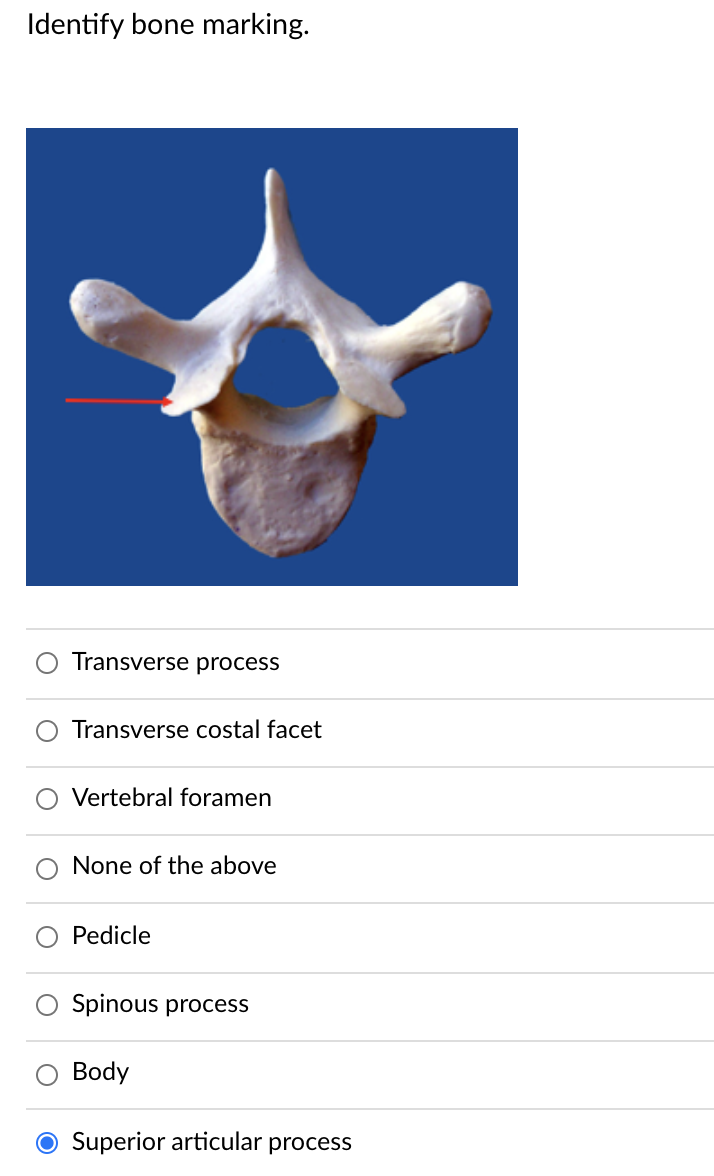Click the vertebra bone image
The image size is (714, 1176).
(x=271, y=355)
